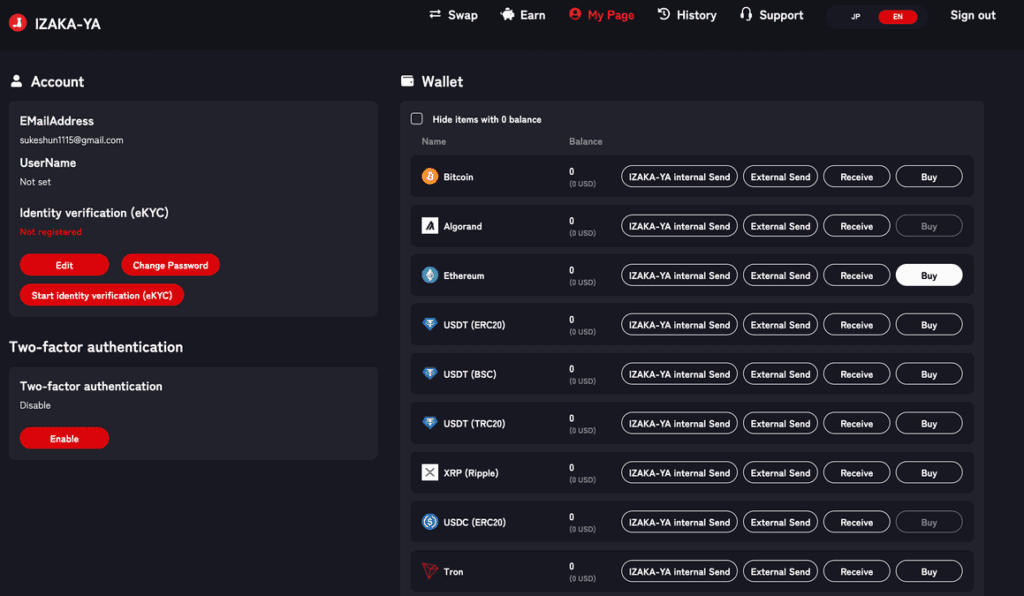
Task: Click the UserName Not set value
Action: pyautogui.click(x=35, y=182)
